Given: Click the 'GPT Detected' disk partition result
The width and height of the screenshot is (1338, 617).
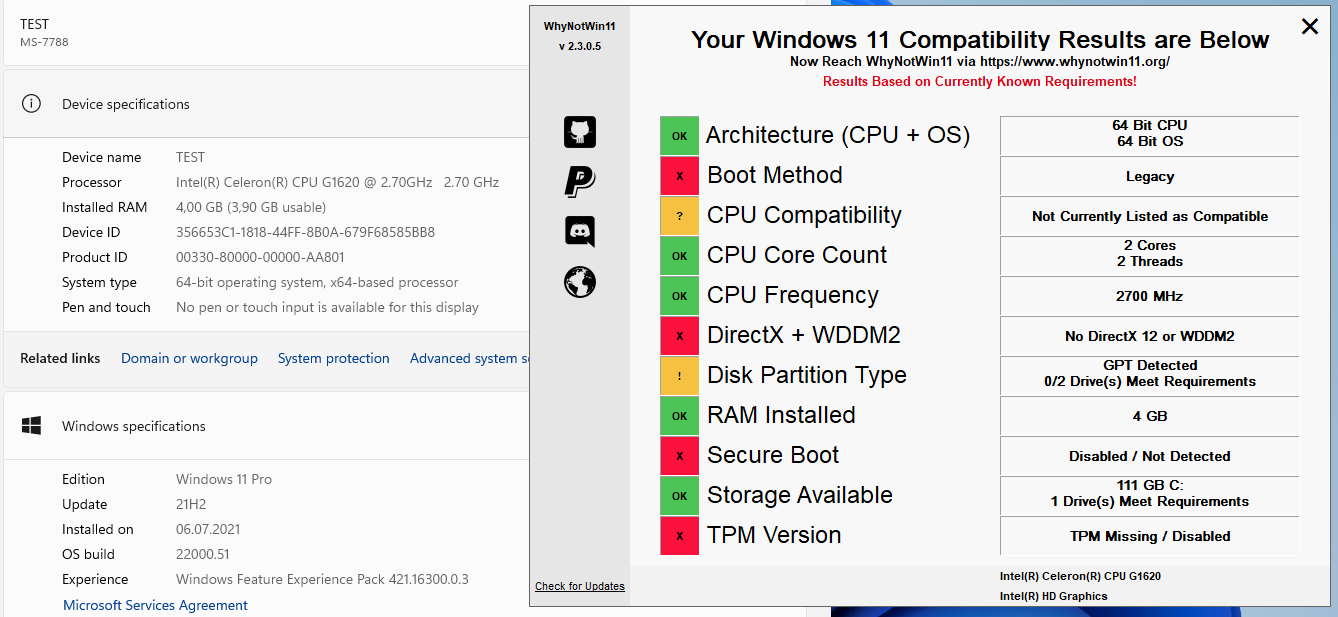Looking at the screenshot, I should coord(1150,365).
